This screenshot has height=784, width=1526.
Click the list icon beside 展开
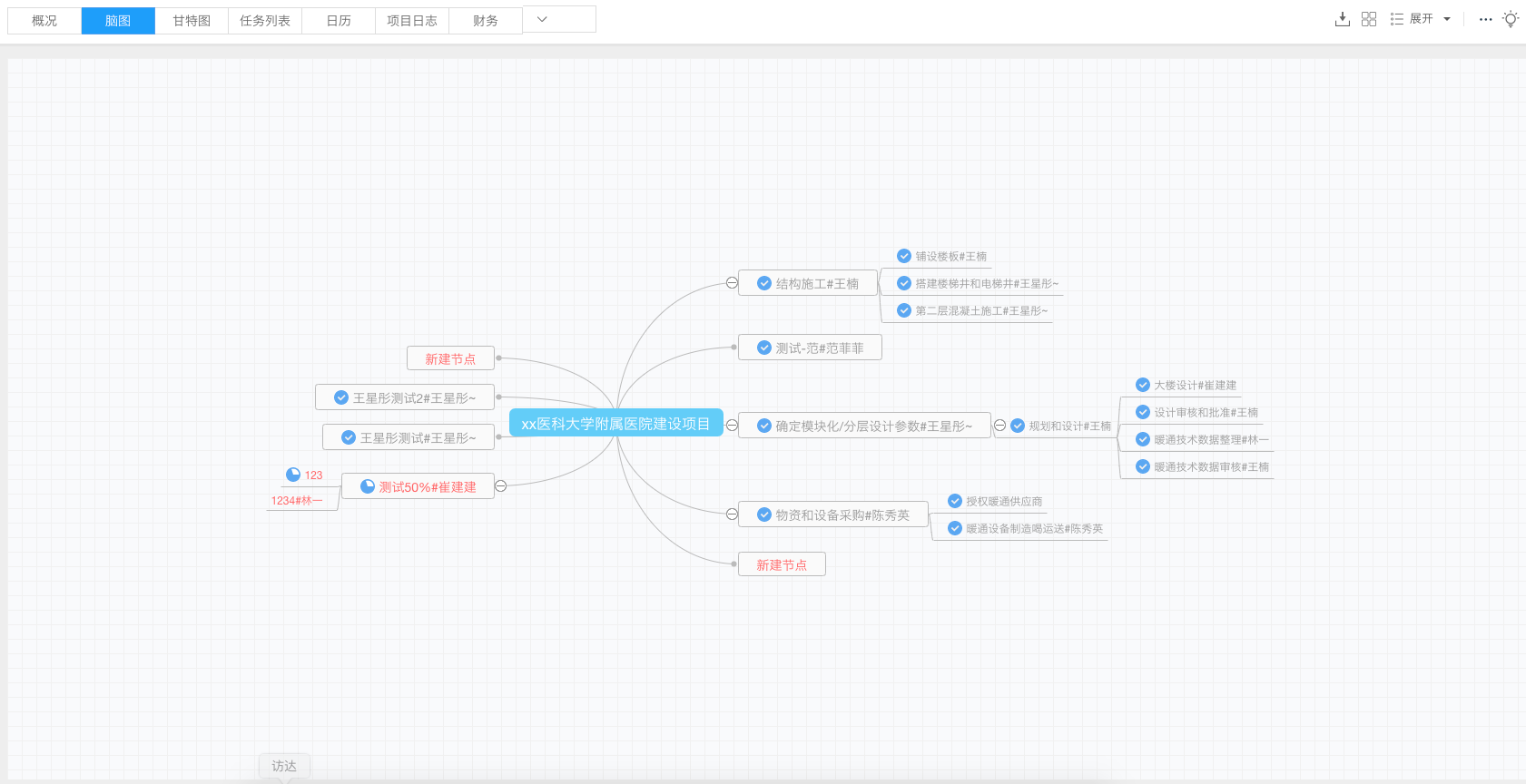(x=1396, y=19)
